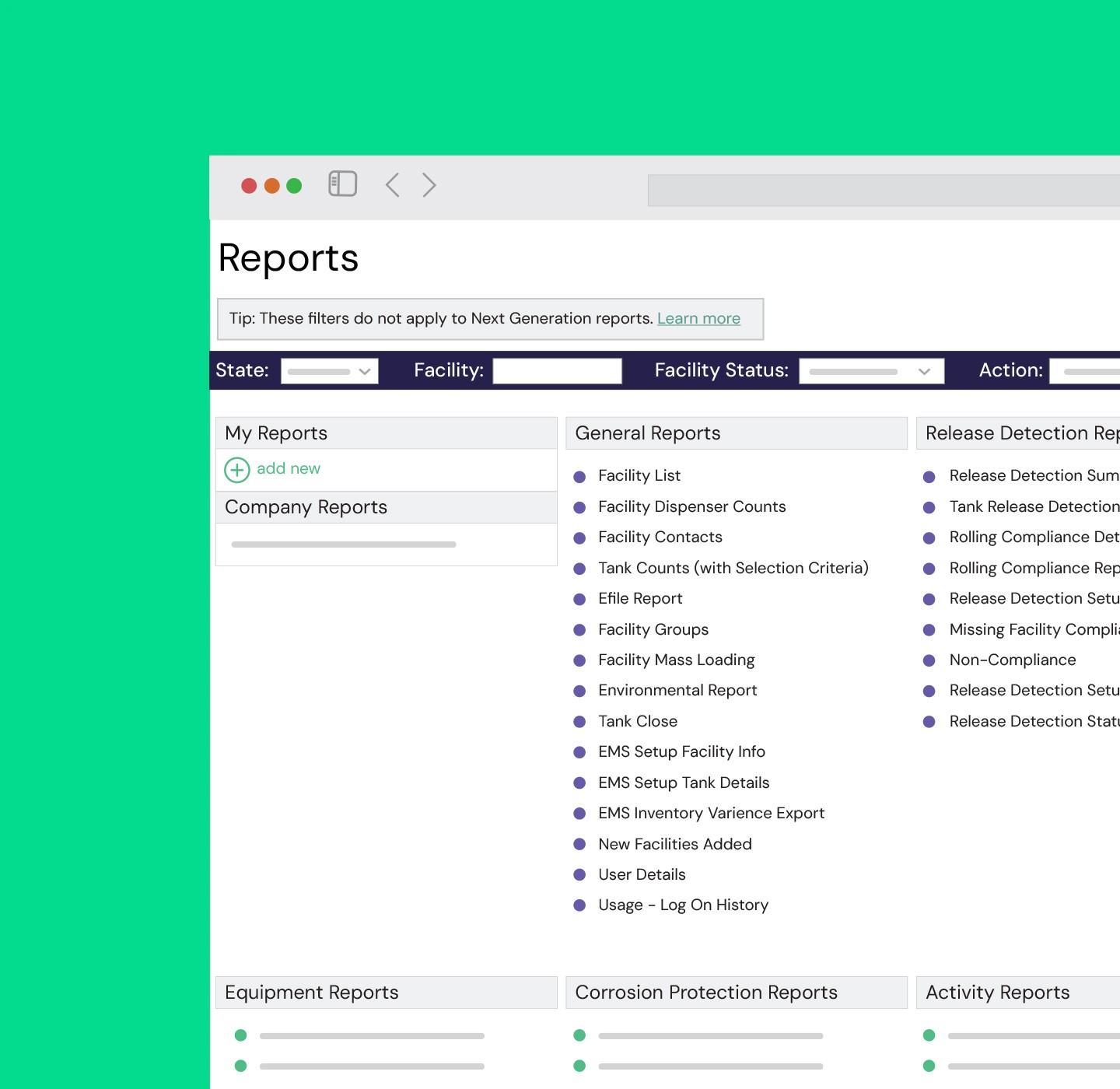Open the Tank Close report
Screen dimensions: 1120x1089
coord(638,721)
